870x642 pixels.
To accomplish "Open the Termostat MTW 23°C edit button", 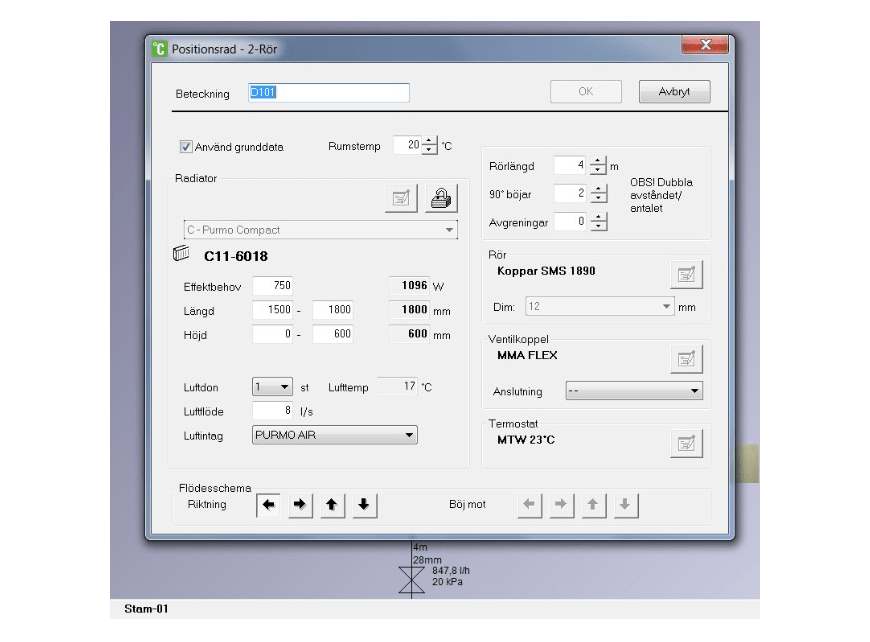I will (686, 442).
